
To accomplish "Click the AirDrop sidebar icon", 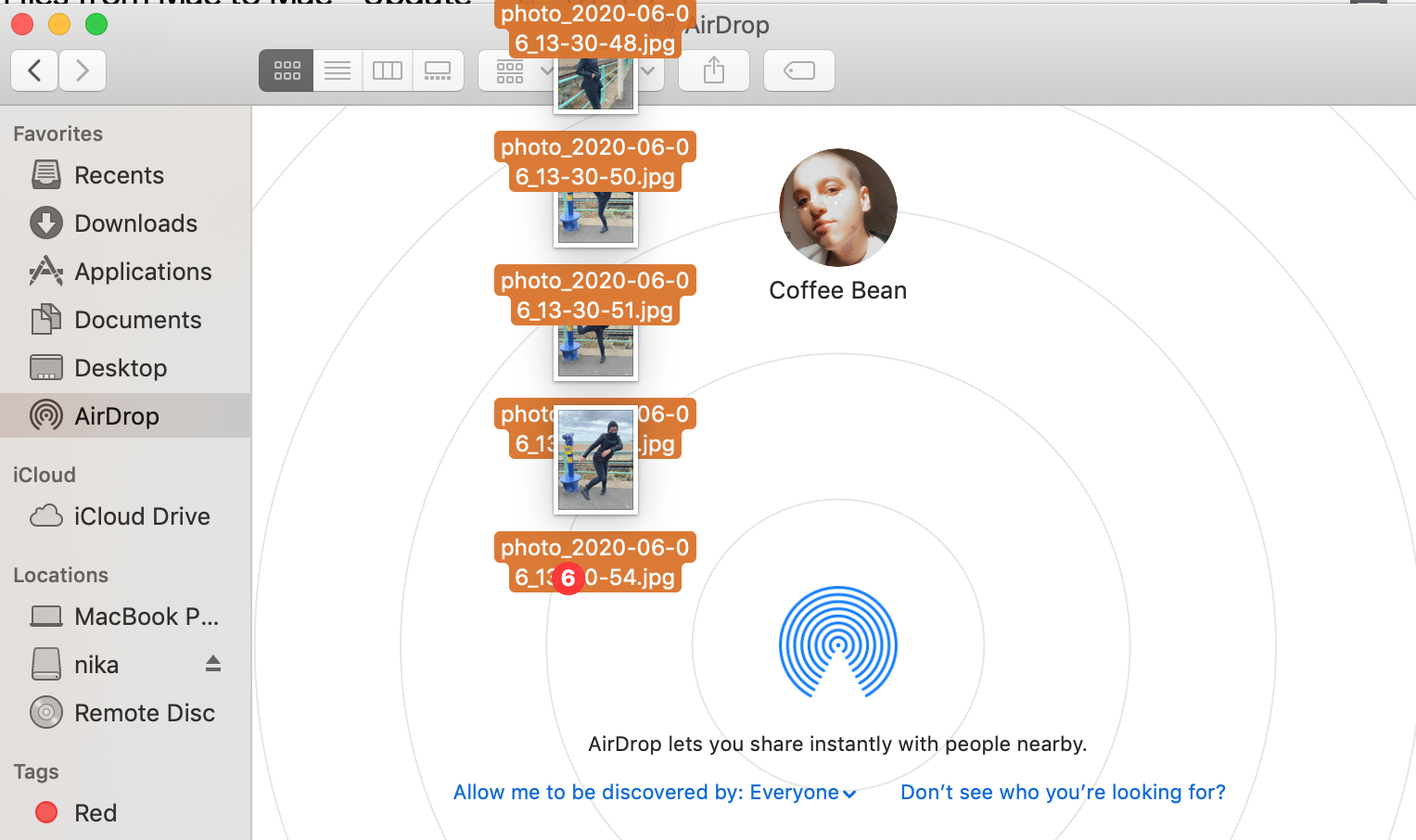I will [46, 415].
